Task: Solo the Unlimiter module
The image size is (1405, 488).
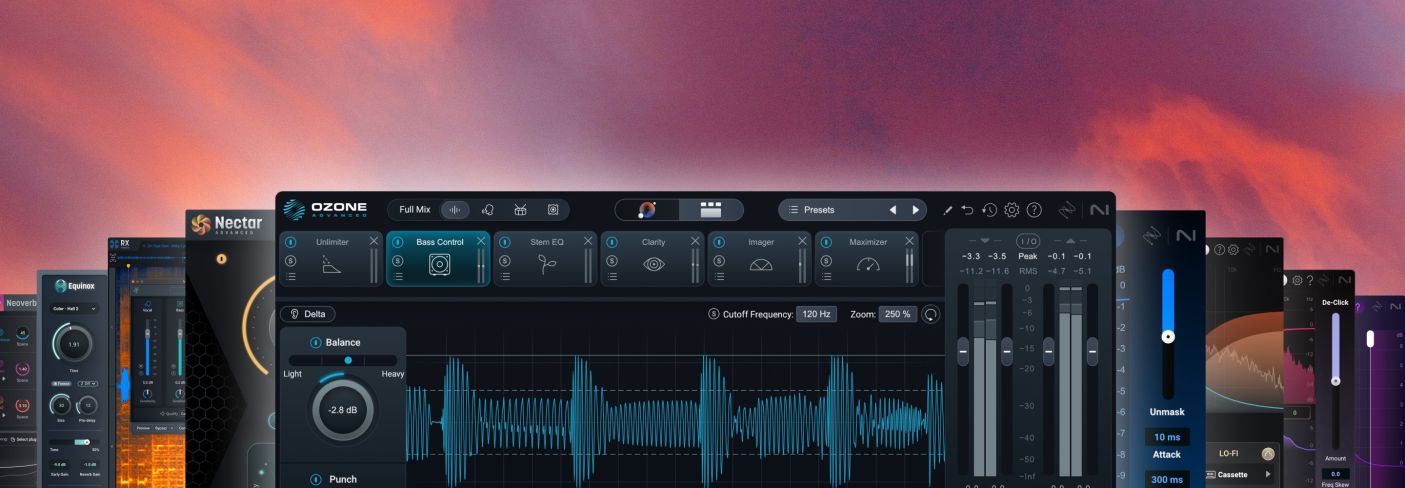Action: 290,261
